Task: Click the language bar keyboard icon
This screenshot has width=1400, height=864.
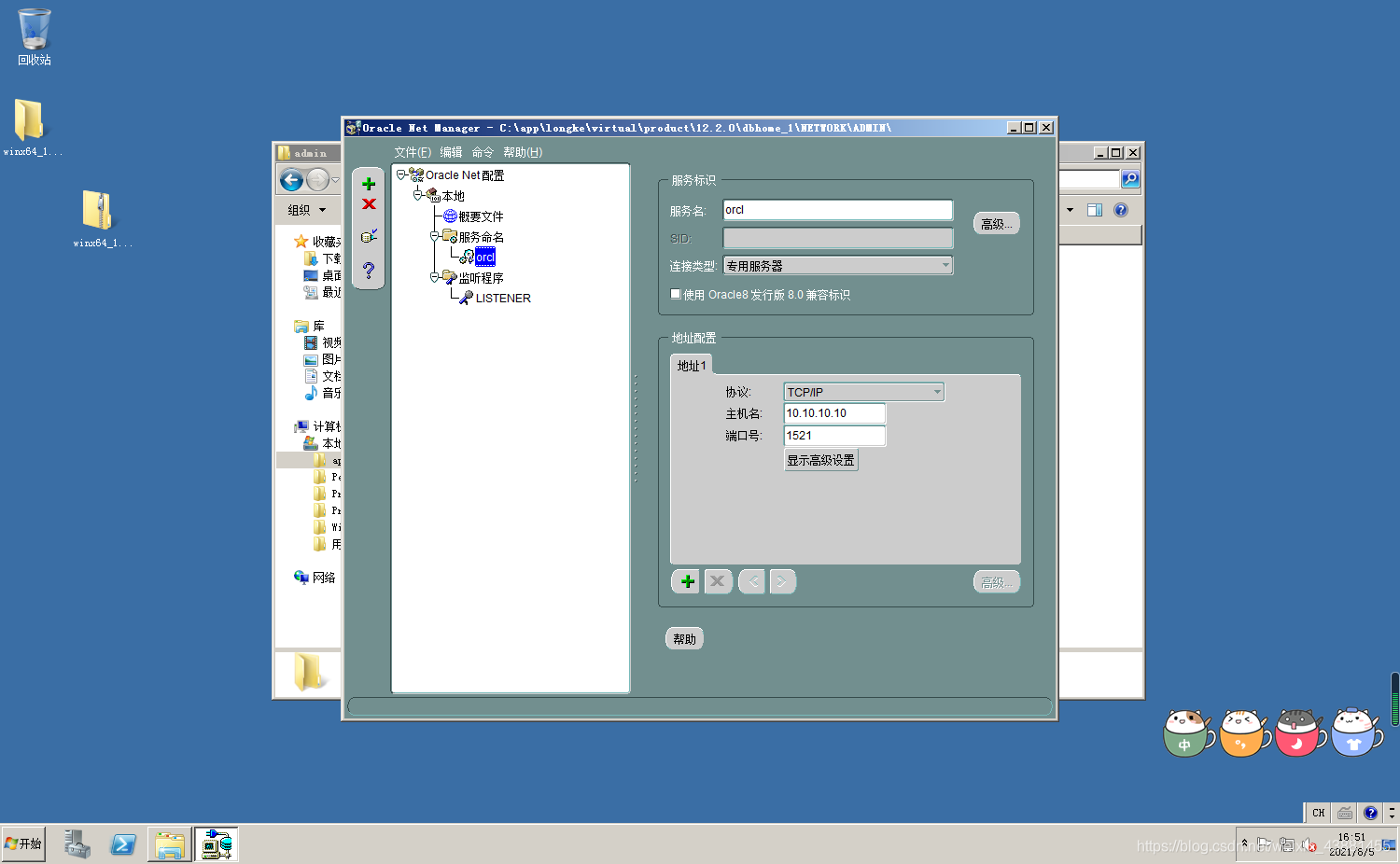Action: click(x=1344, y=813)
